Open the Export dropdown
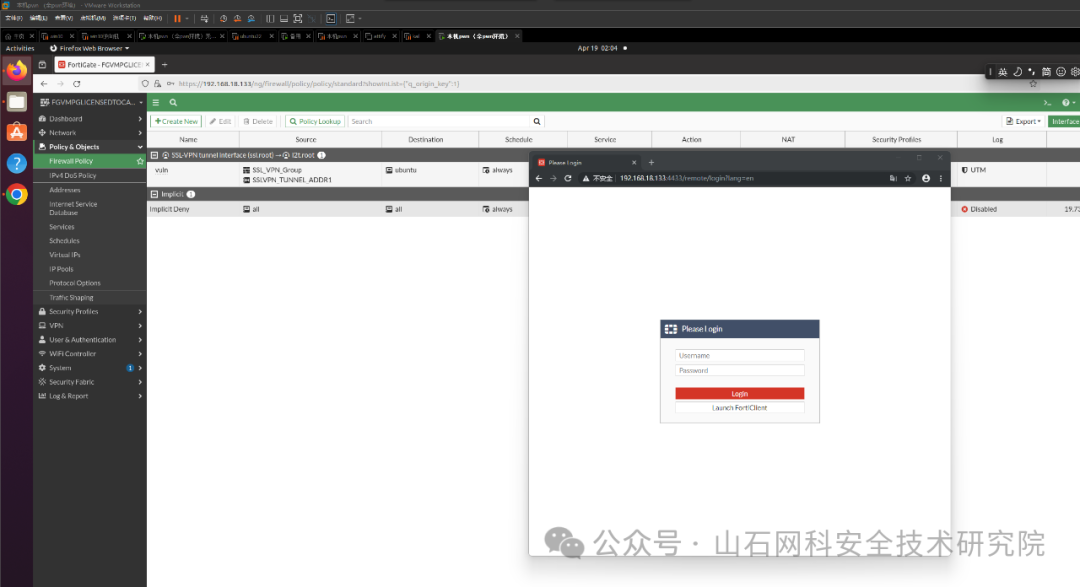Image resolution: width=1080 pixels, height=587 pixels. click(x=1024, y=121)
